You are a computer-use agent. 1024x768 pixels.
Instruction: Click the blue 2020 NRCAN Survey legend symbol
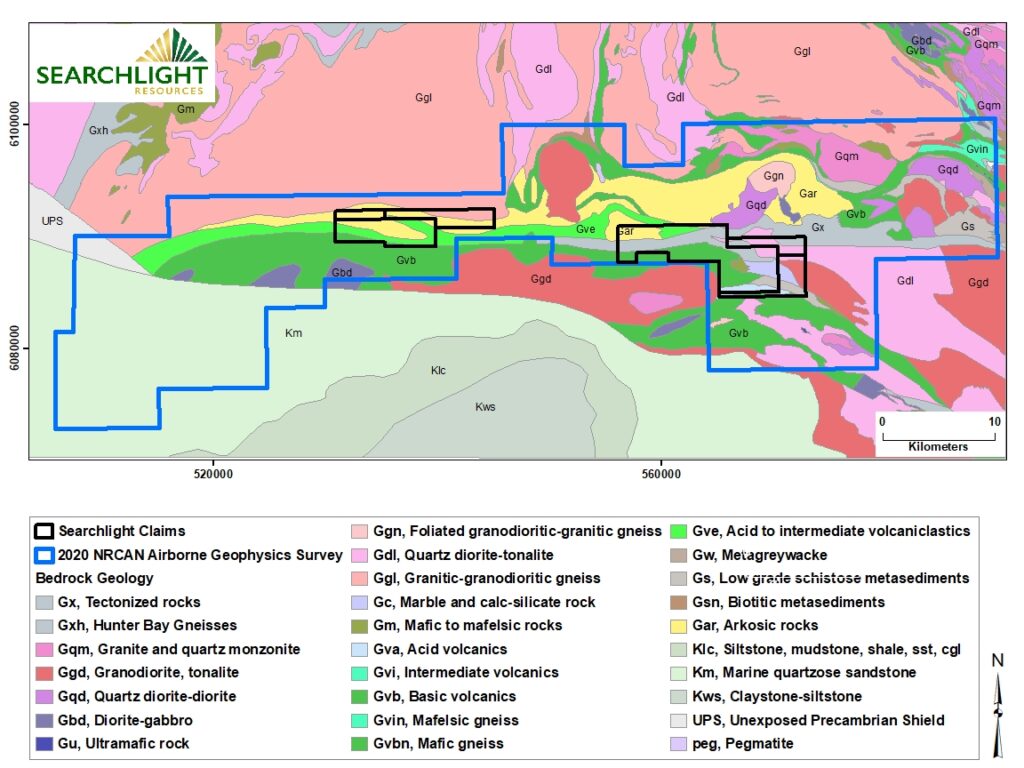click(x=45, y=555)
